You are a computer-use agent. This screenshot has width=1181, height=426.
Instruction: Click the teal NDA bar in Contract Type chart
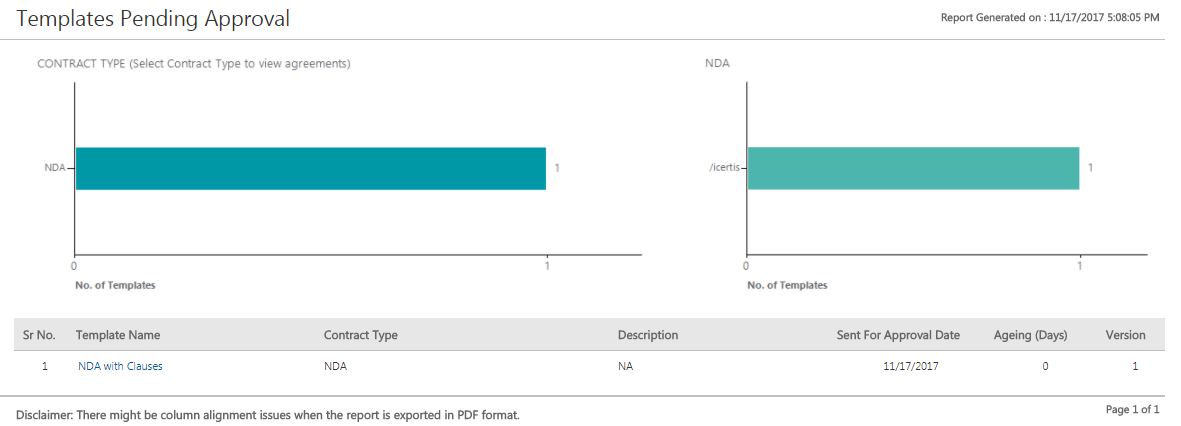tap(310, 168)
